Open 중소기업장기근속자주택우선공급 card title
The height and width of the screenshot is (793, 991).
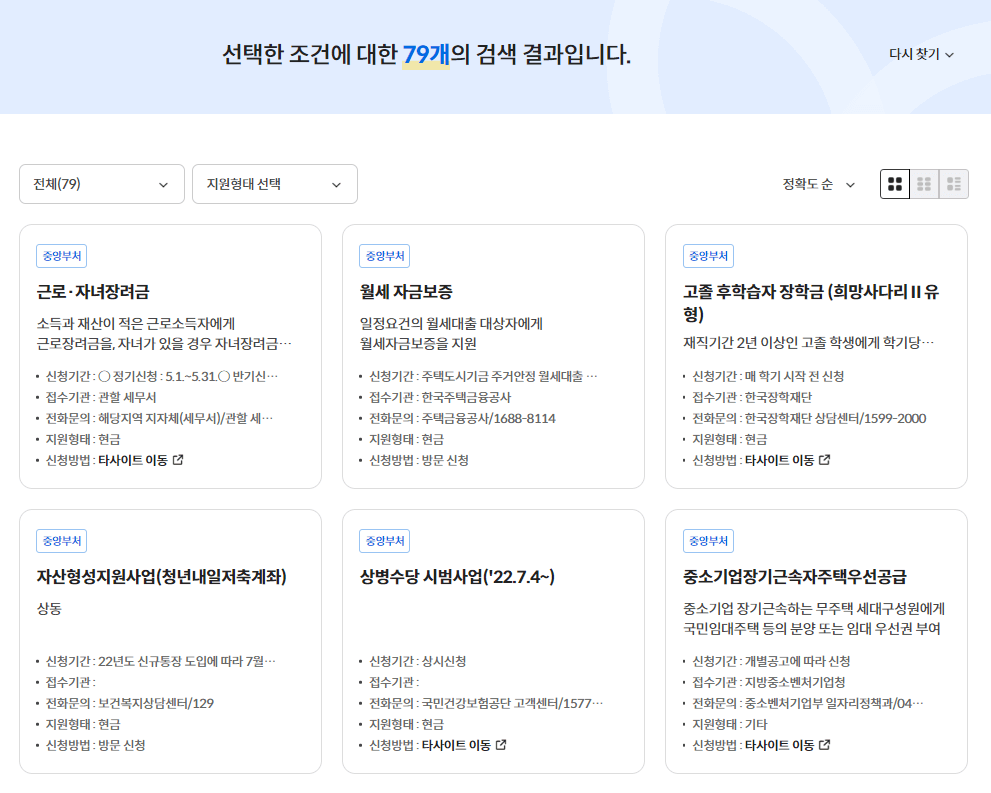pyautogui.click(x=795, y=577)
